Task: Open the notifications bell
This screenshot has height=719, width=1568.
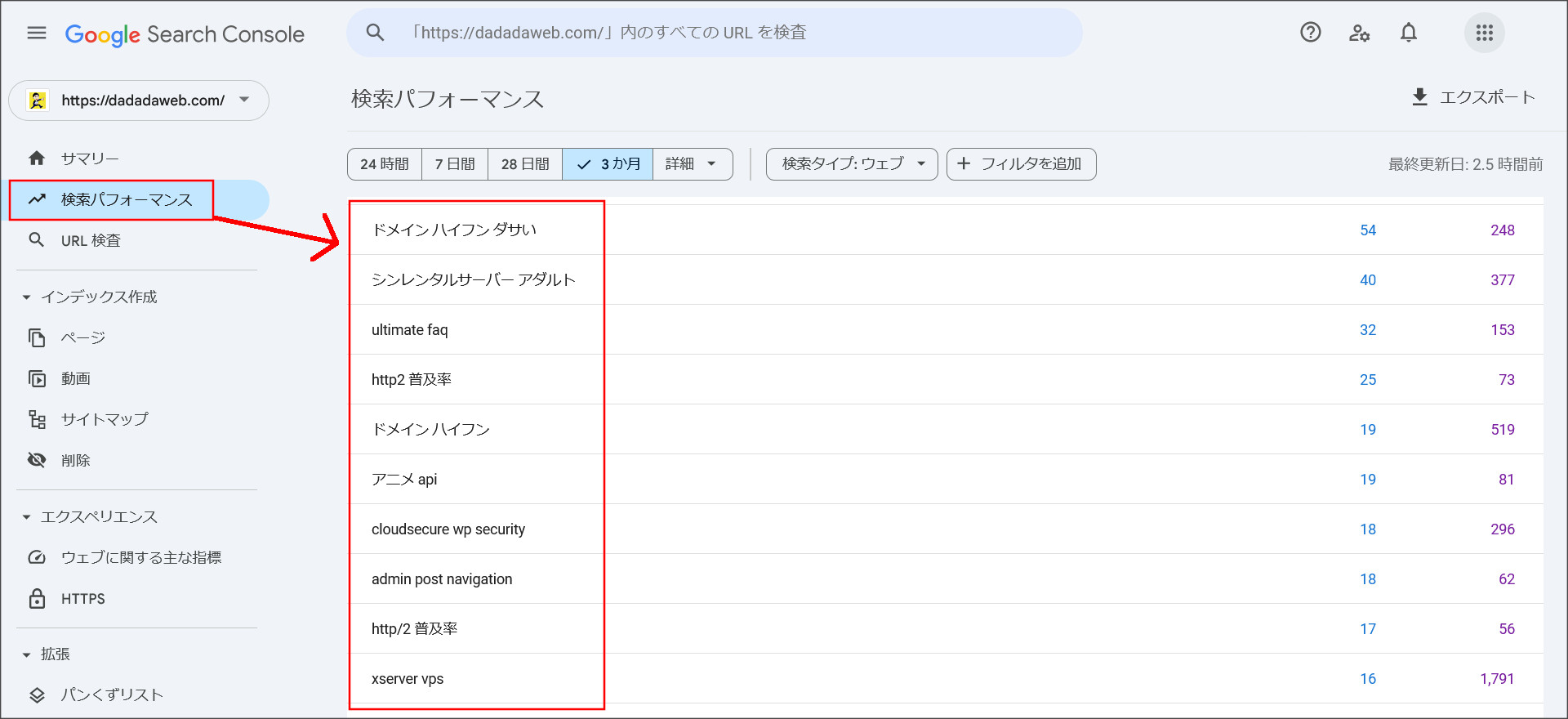Action: (1409, 33)
